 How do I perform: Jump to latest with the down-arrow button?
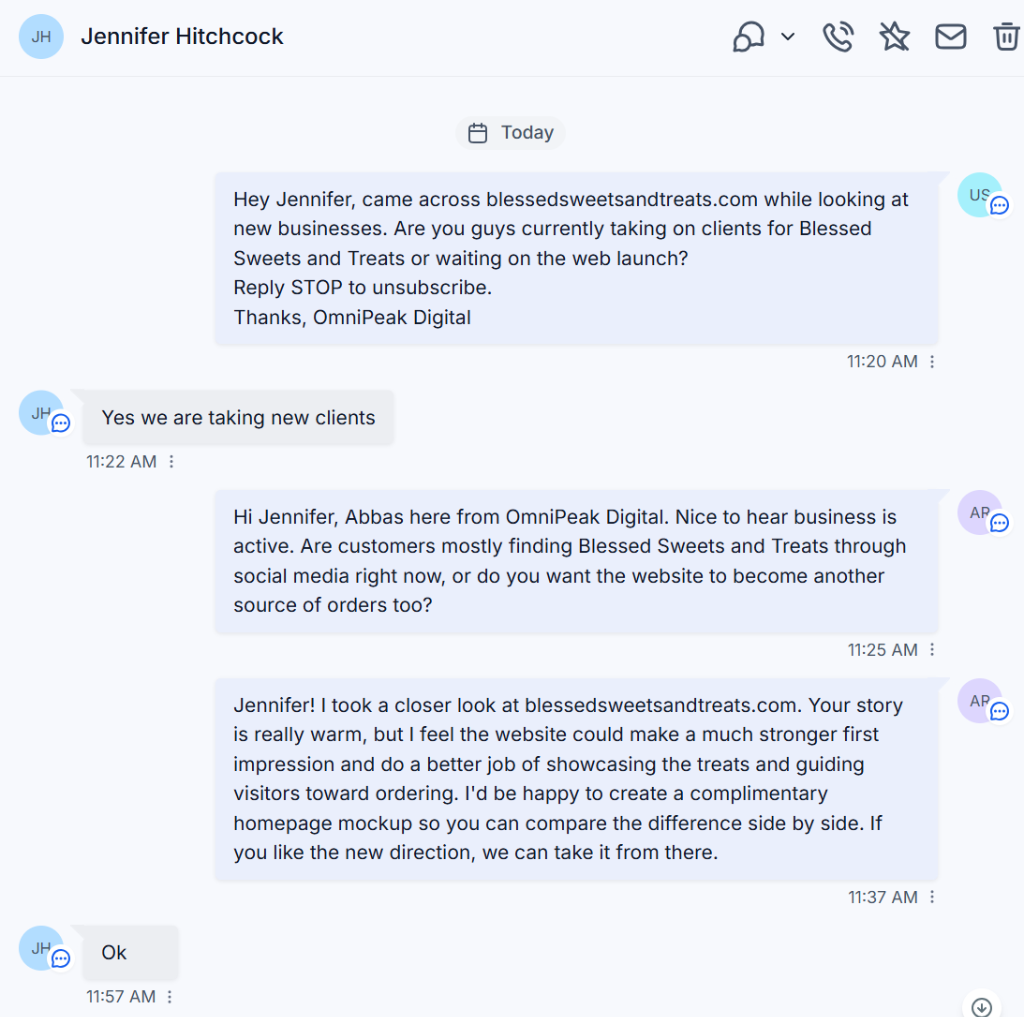coord(981,1007)
